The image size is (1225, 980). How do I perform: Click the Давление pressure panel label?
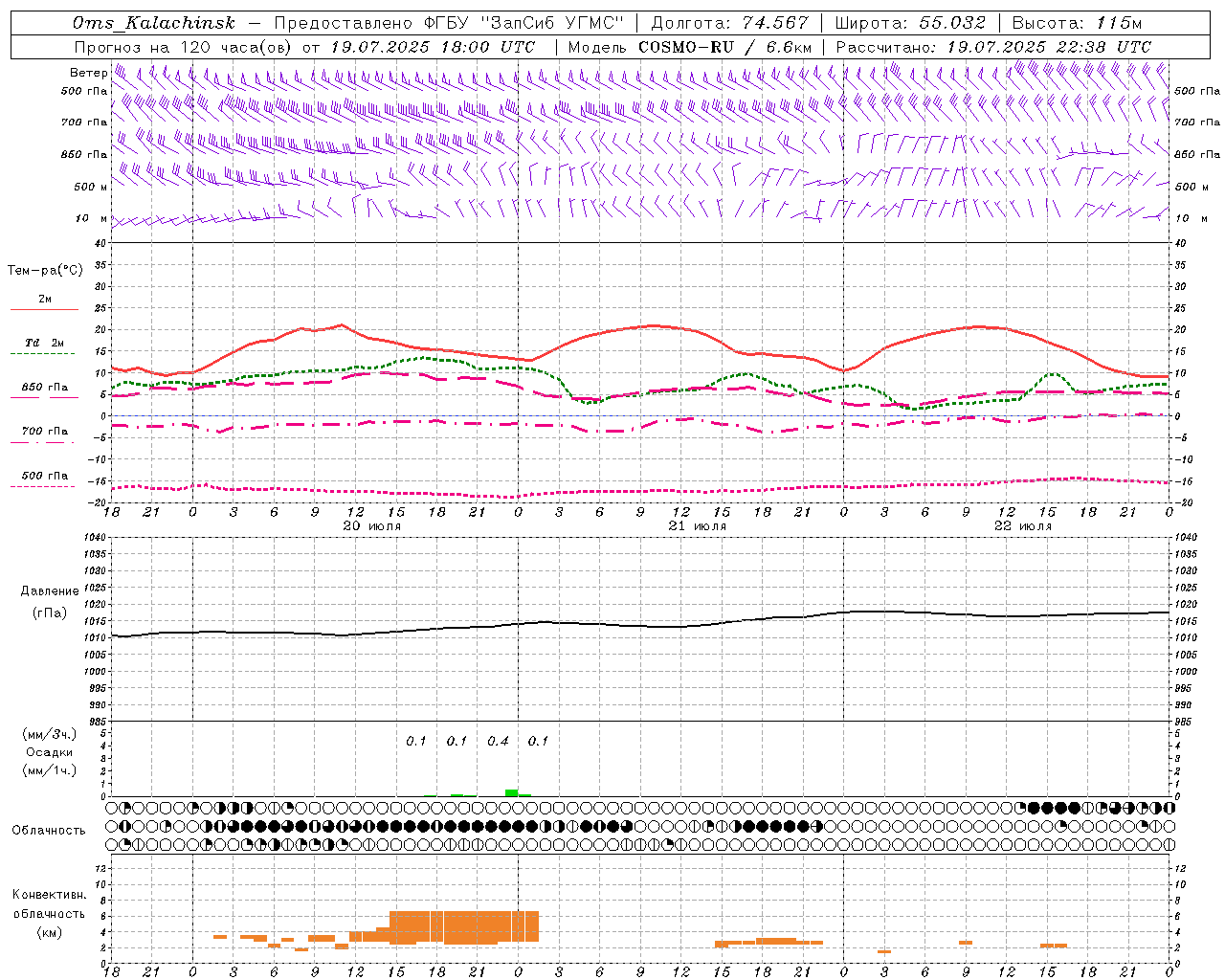(x=50, y=591)
